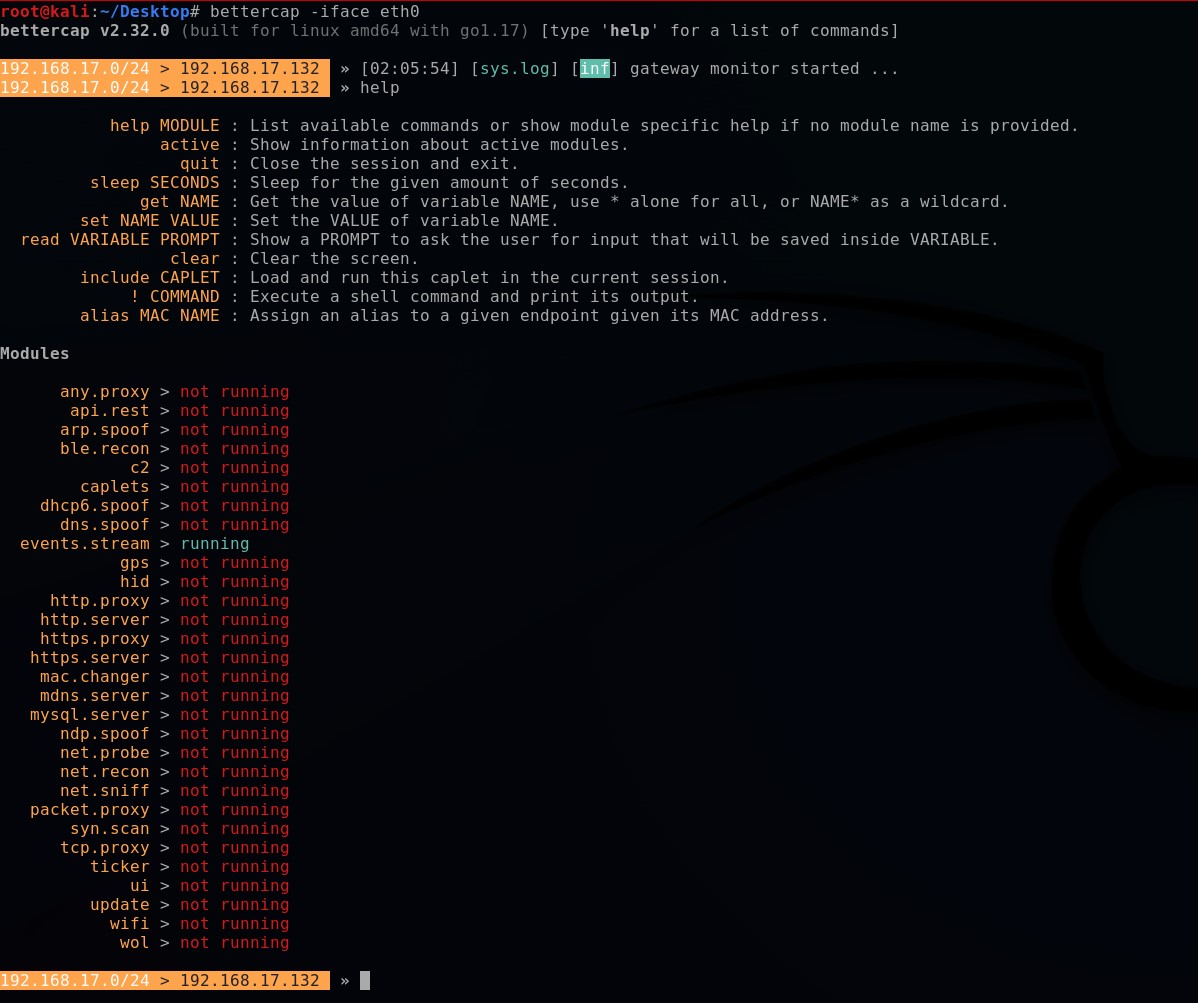Select the arp.spoof module name
The width and height of the screenshot is (1198, 1003).
pos(104,430)
